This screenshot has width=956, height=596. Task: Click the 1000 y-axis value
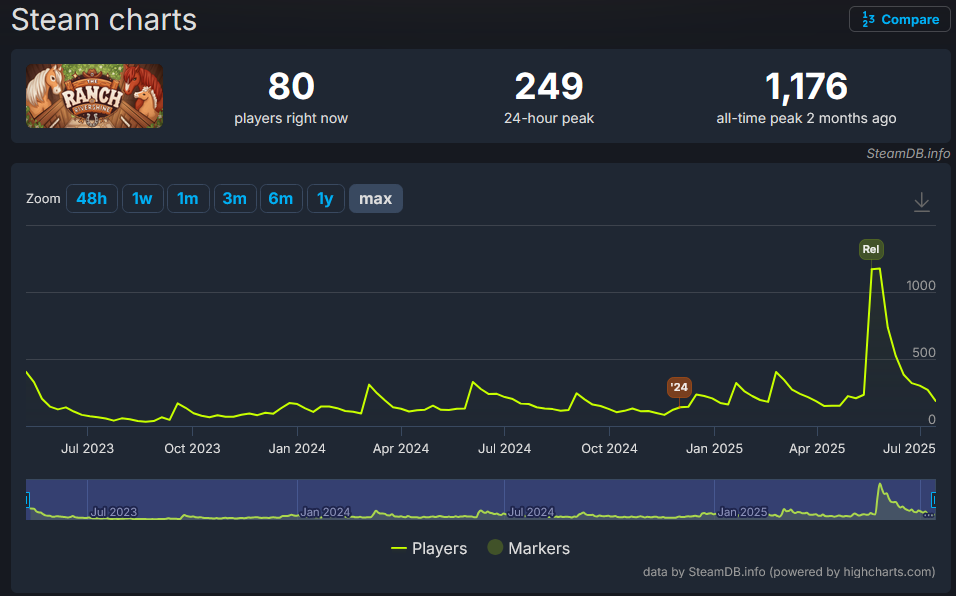[x=921, y=285]
